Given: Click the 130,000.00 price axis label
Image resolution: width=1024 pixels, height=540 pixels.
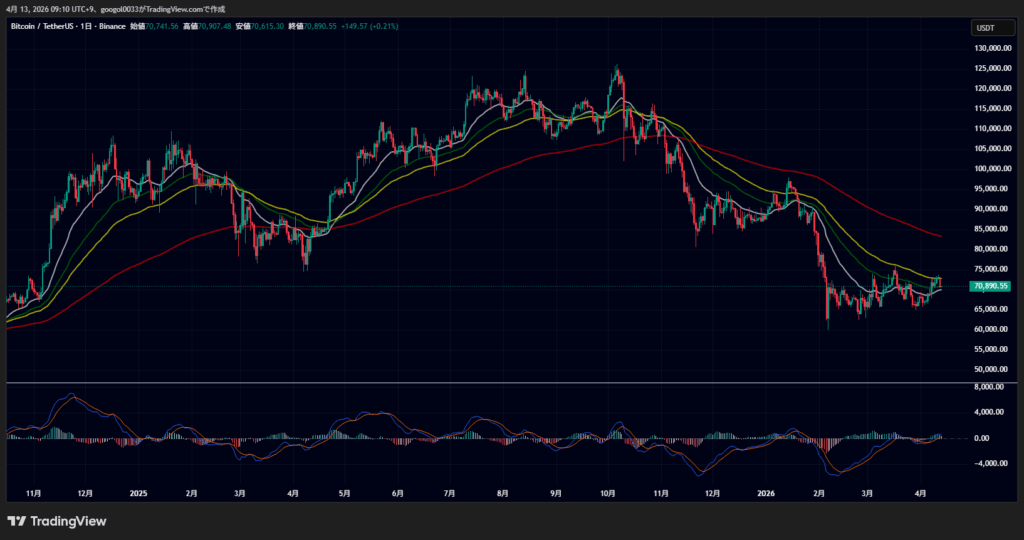Looking at the screenshot, I should point(992,48).
